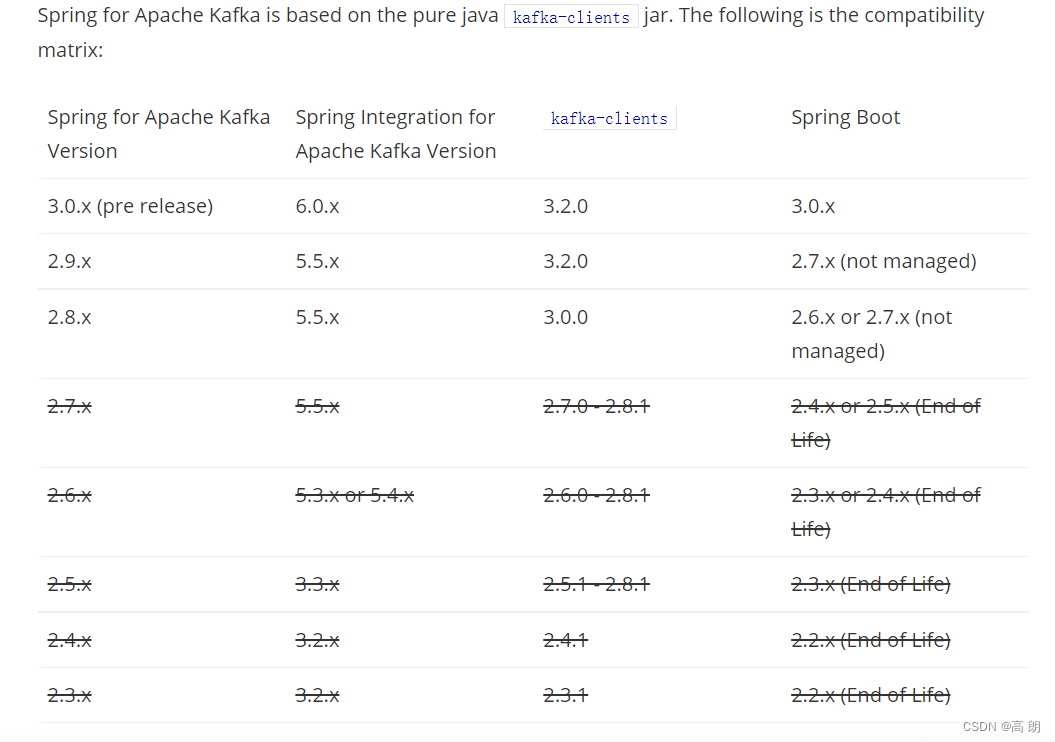The height and width of the screenshot is (742, 1055).
Task: Click the 2.6.x or 2.7.x (not managed) cell
Action: (x=871, y=334)
